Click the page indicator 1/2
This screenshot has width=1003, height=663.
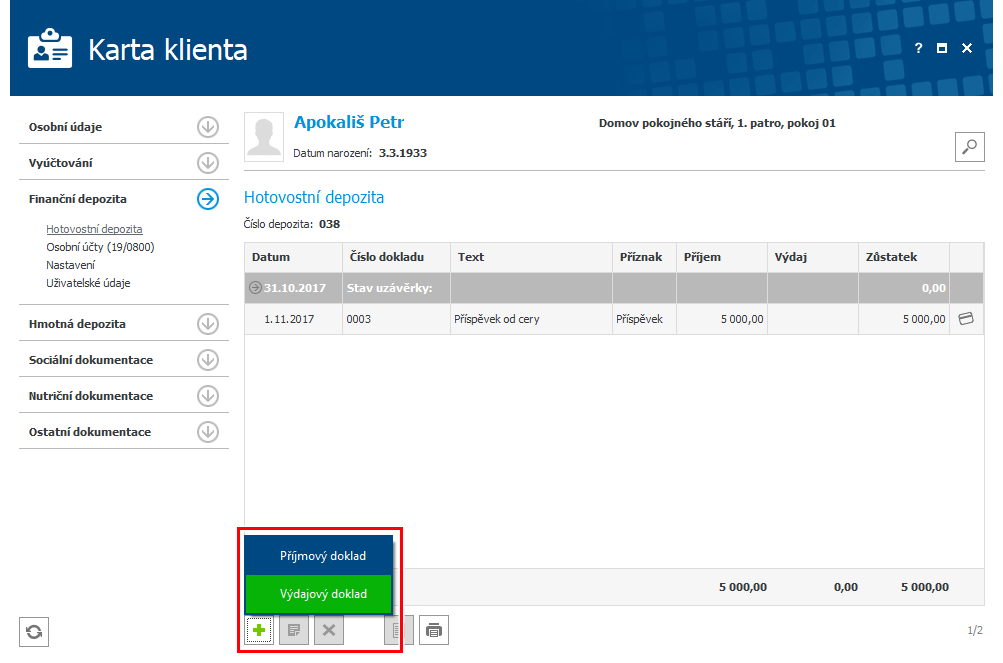pyautogui.click(x=975, y=630)
